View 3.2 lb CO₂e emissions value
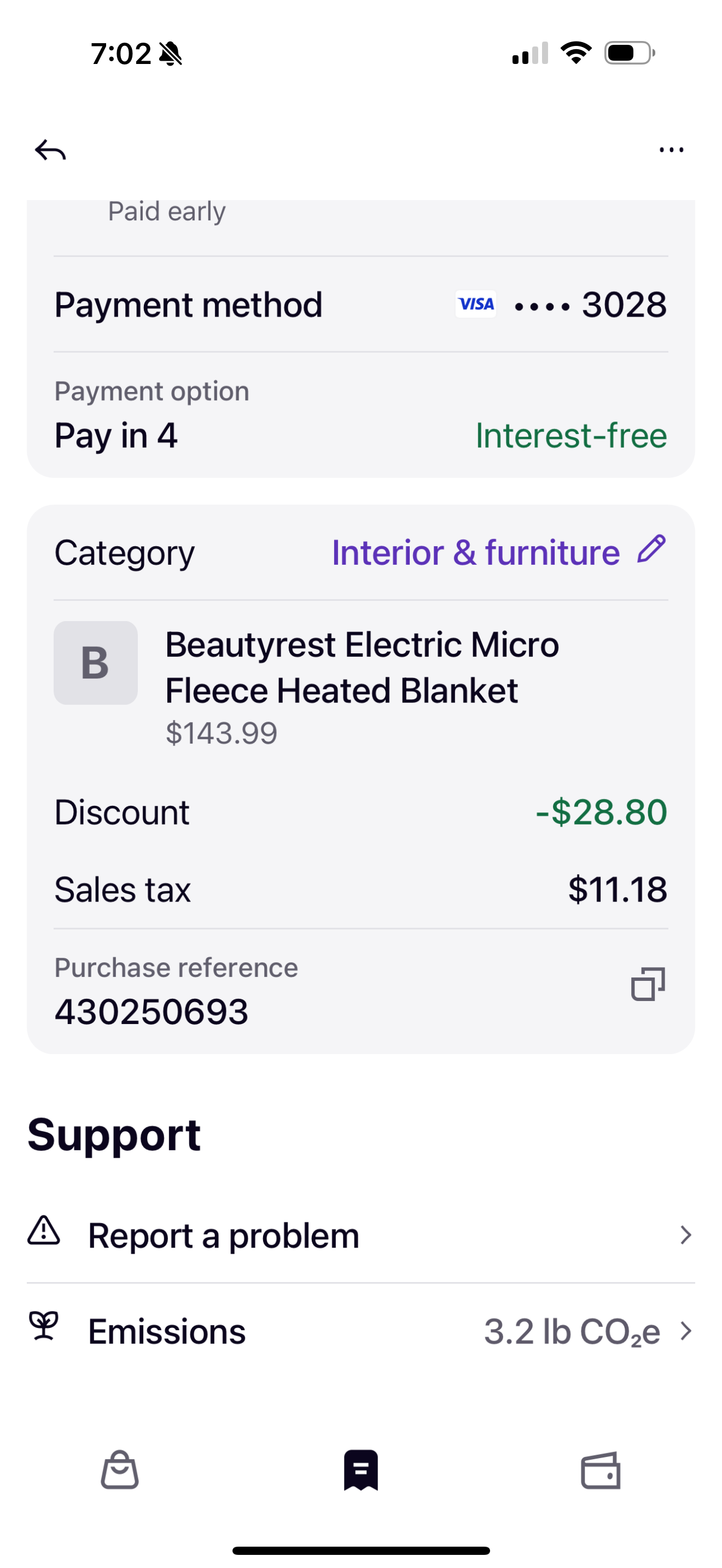The image size is (722, 1568). pyautogui.click(x=572, y=1331)
